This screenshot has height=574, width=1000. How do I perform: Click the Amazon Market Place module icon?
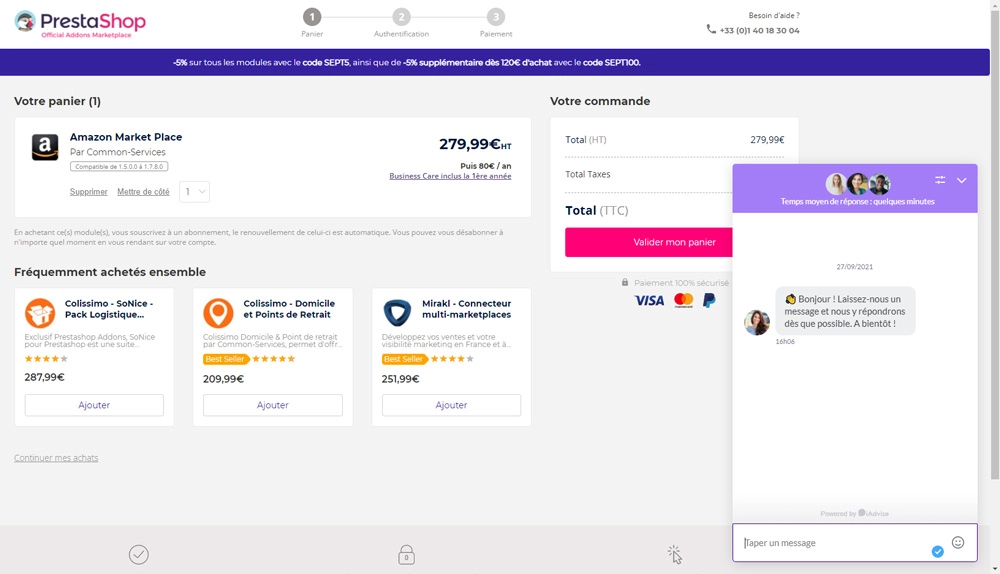(45, 147)
